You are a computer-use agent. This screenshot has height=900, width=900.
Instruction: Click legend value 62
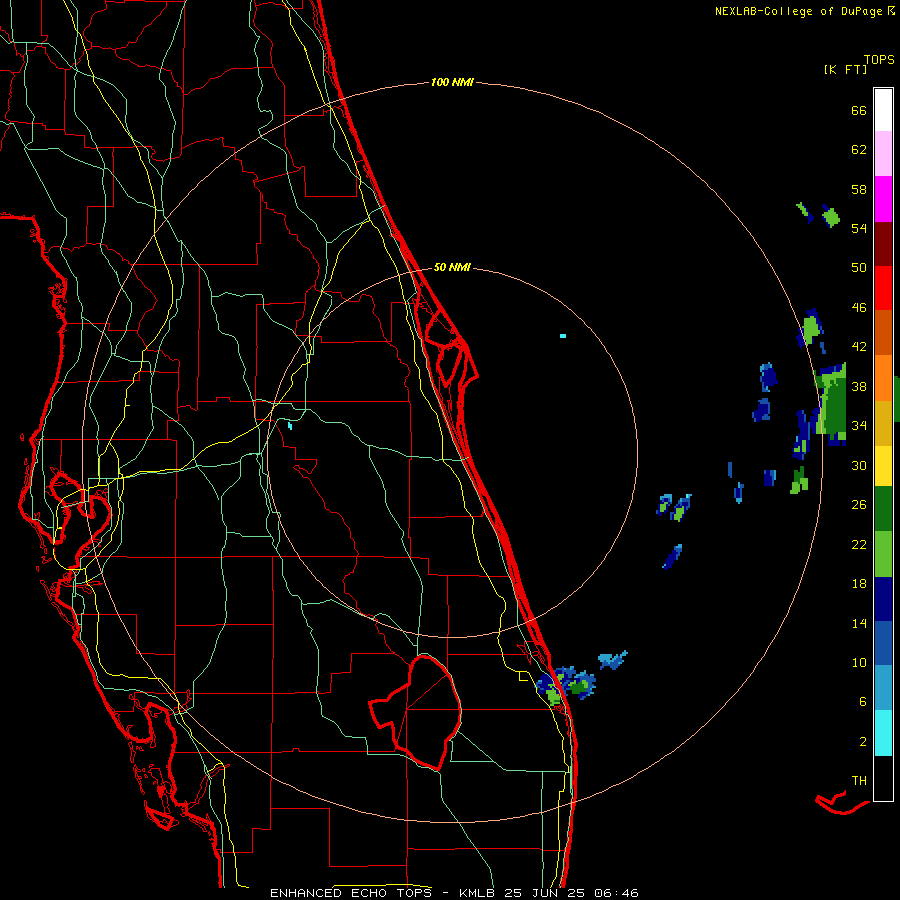[x=859, y=150]
